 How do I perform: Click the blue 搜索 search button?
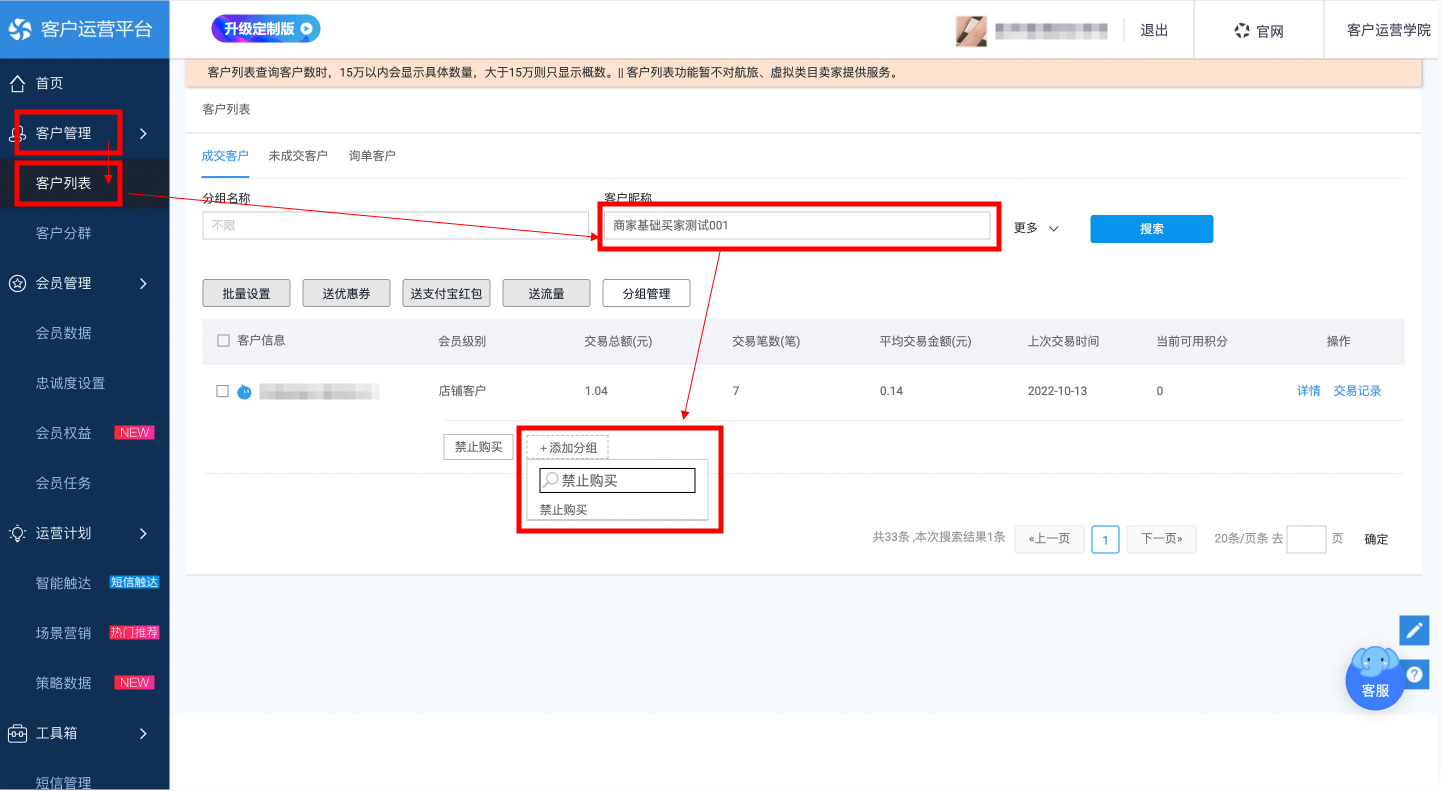(1151, 228)
